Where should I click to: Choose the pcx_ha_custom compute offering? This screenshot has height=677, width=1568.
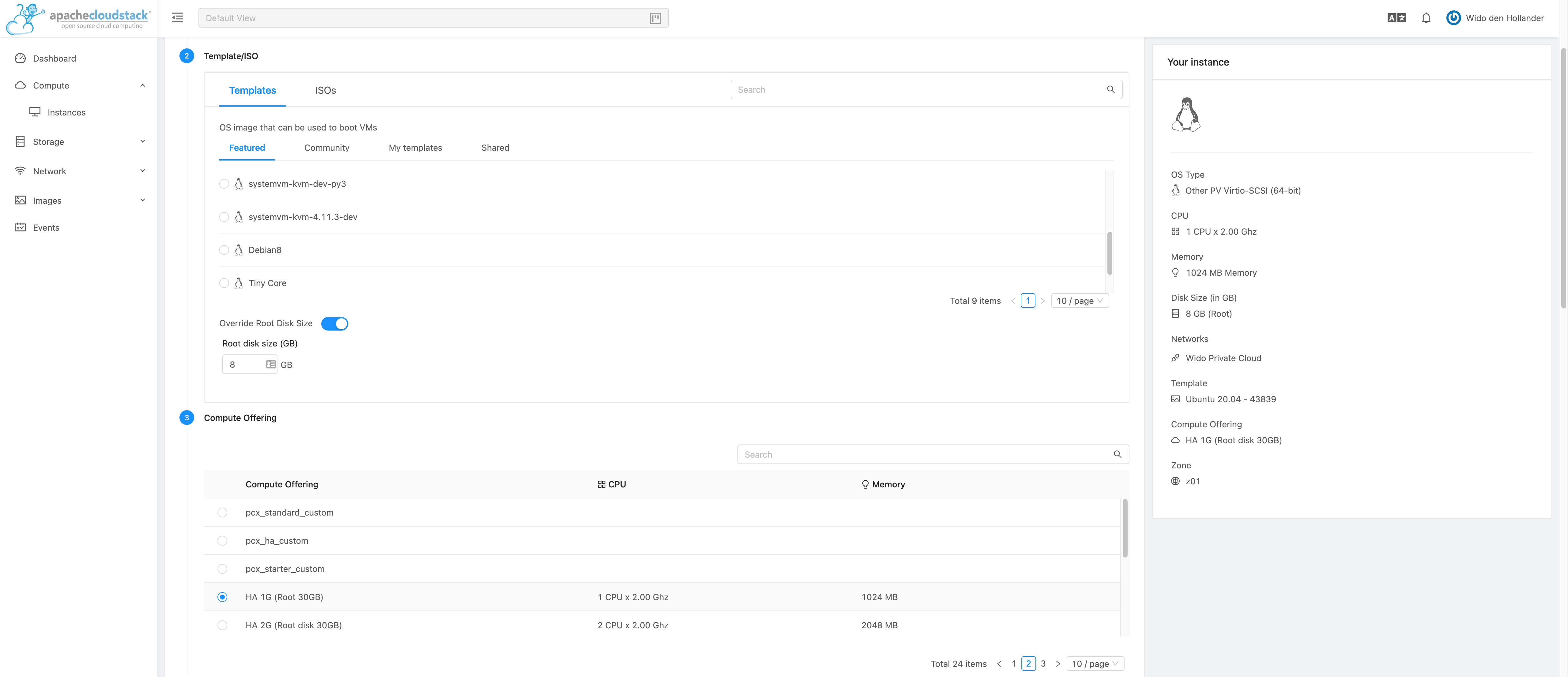222,540
